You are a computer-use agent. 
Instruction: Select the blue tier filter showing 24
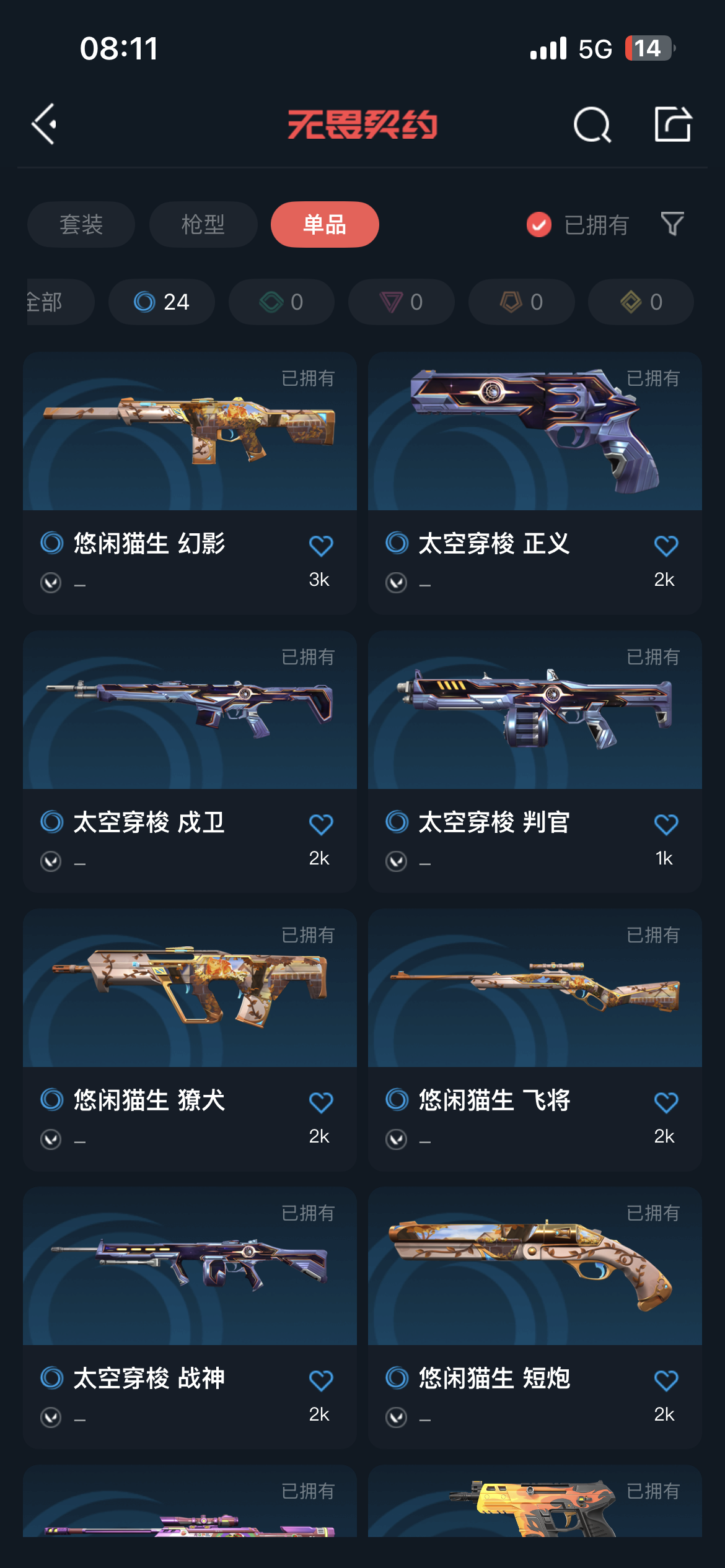[162, 302]
